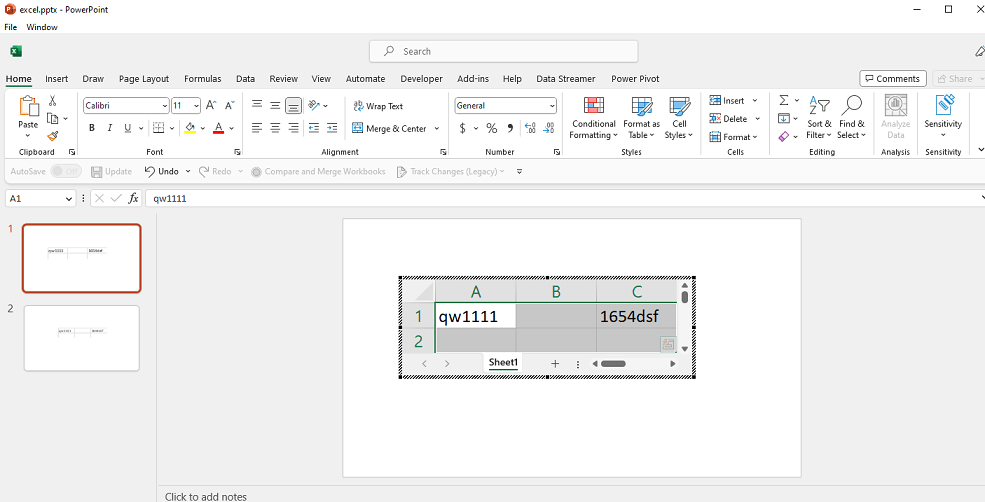
Task: Select the Format Painter brush
Action: pos(53,136)
